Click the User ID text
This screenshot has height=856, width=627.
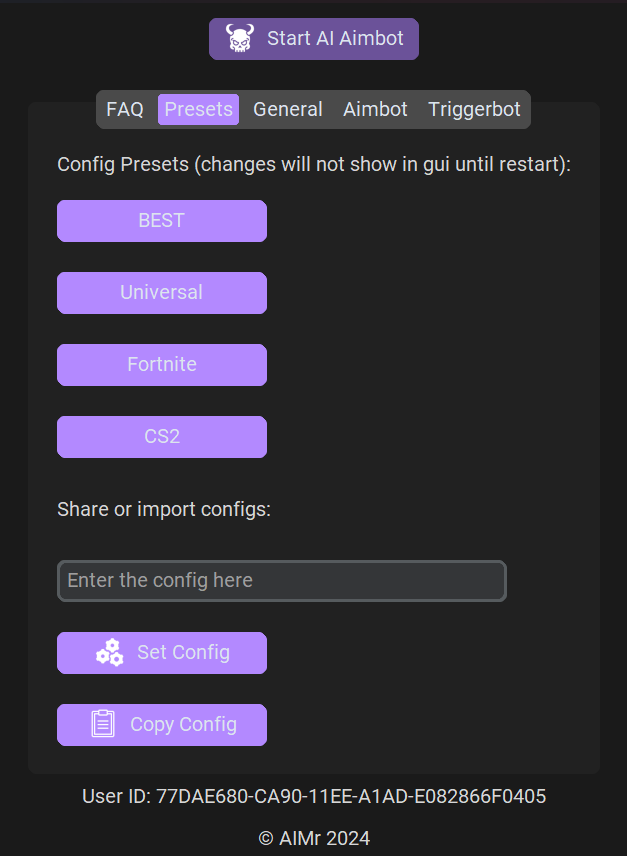pos(314,796)
